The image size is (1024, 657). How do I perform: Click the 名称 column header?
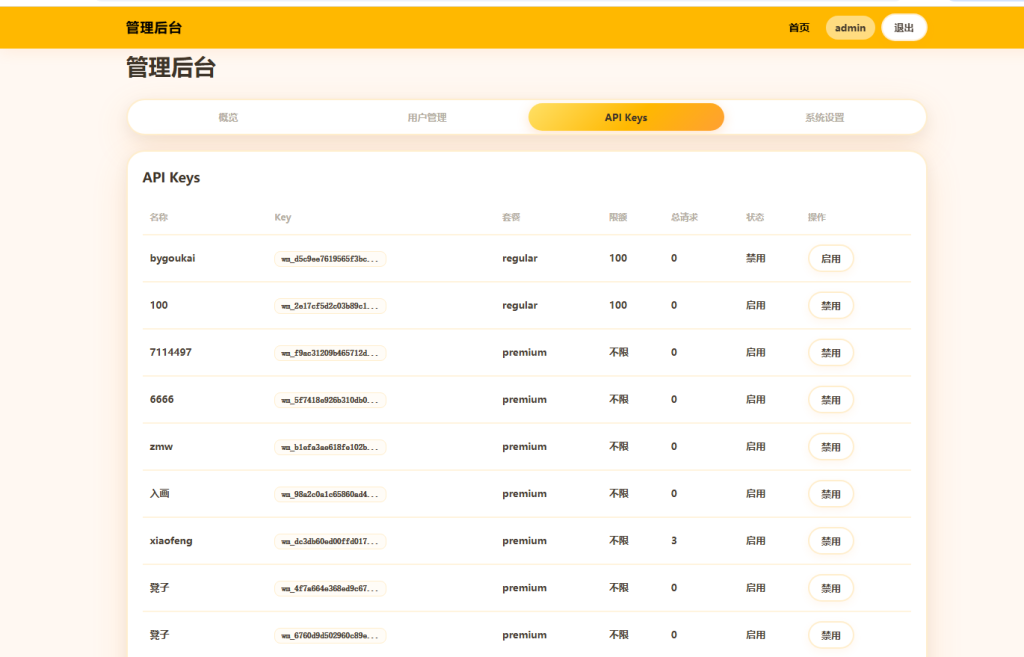[159, 217]
